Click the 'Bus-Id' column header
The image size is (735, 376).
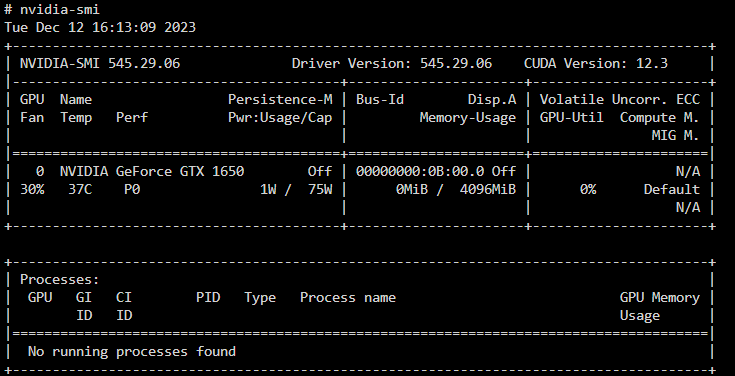pos(380,99)
